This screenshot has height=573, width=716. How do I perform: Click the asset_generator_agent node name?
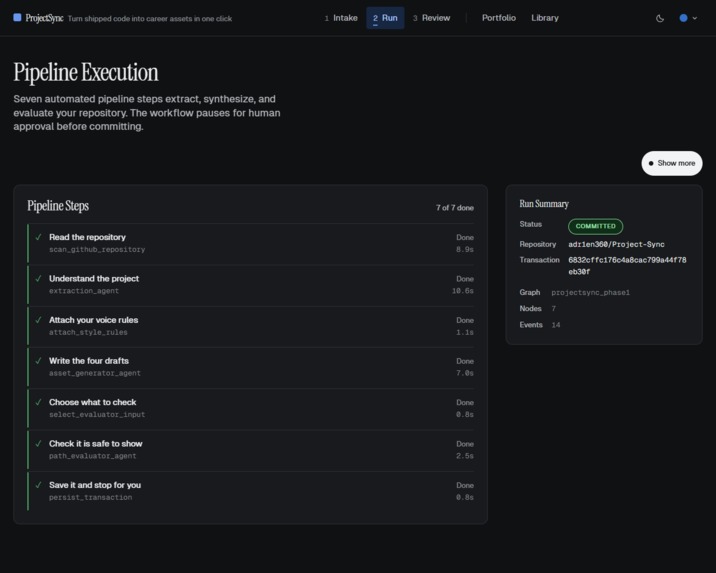pos(95,373)
